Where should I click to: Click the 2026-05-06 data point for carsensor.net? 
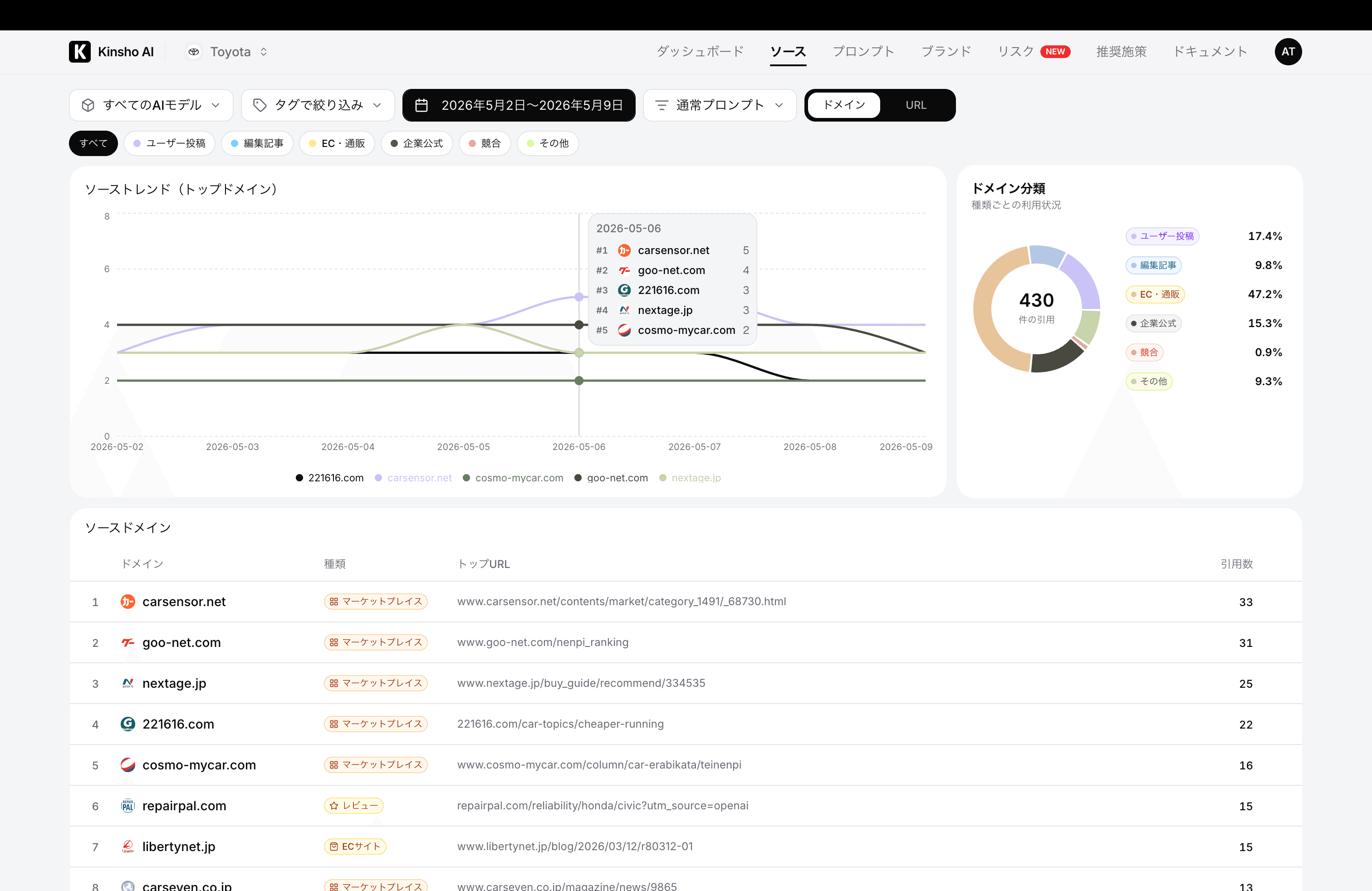pos(579,297)
